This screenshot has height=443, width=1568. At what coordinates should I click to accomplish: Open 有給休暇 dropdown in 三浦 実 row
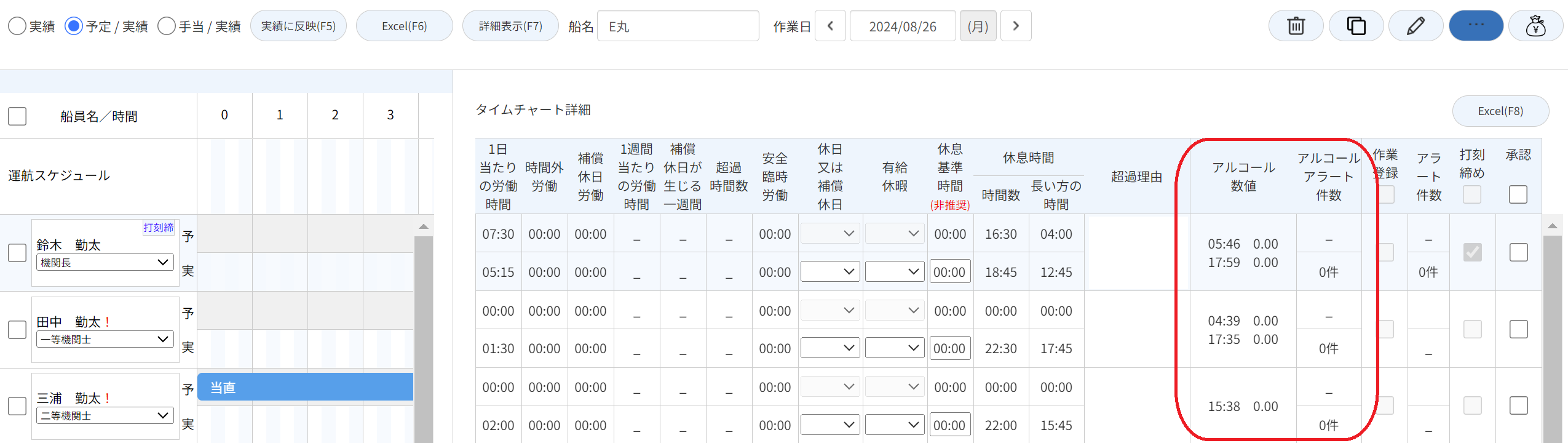click(x=895, y=425)
